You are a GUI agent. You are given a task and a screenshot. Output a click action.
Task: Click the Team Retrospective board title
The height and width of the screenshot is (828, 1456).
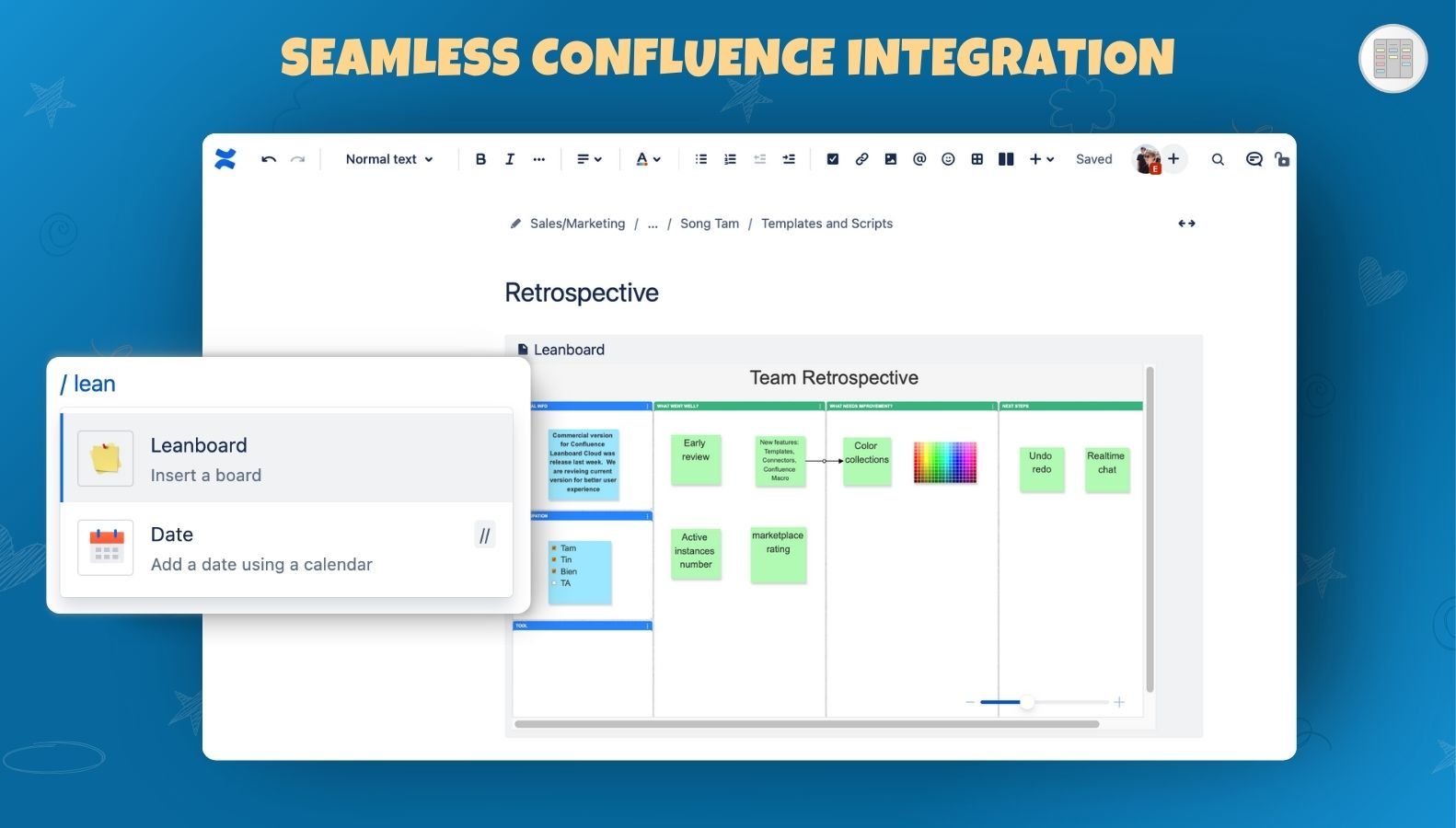834,378
